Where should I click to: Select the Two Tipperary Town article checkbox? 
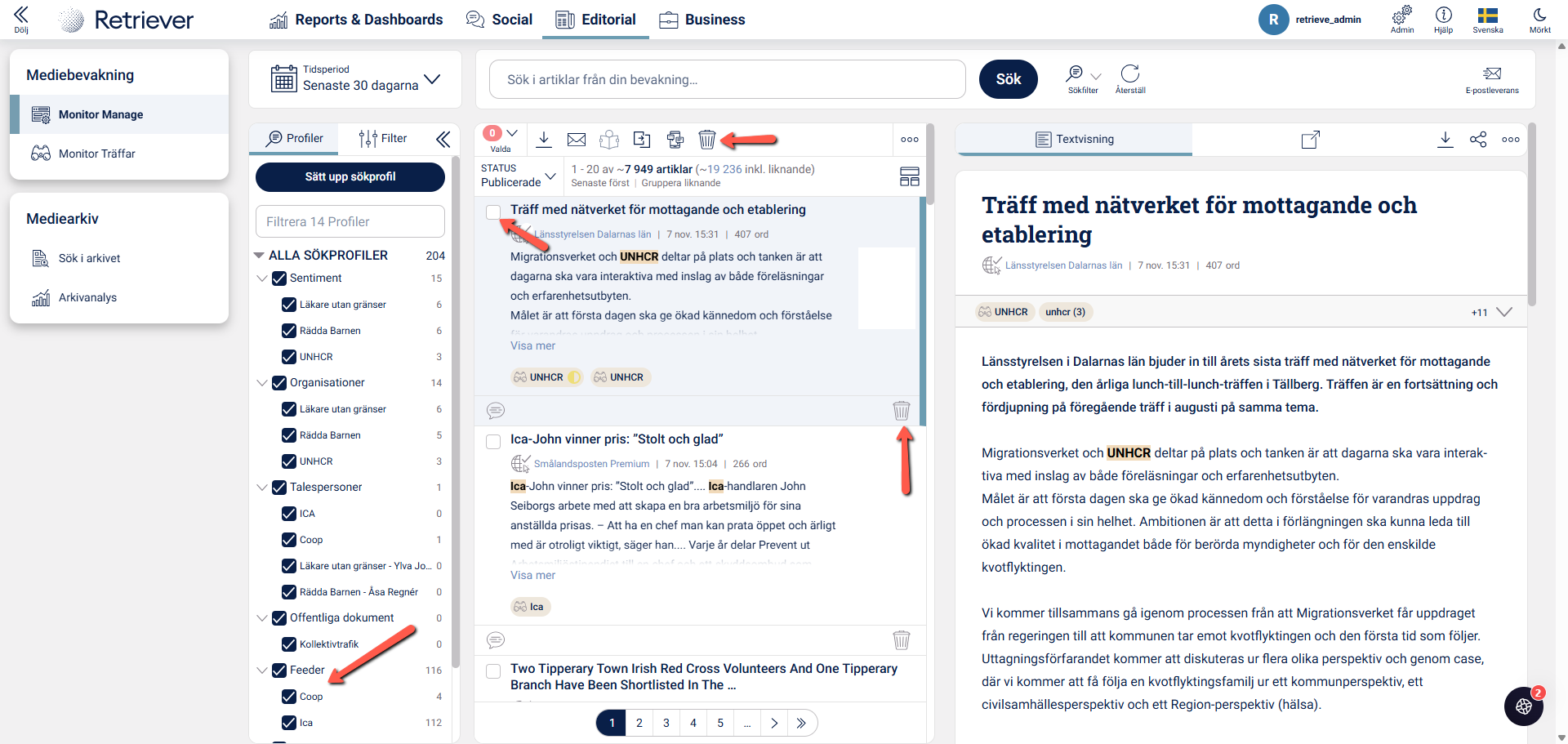pos(493,671)
